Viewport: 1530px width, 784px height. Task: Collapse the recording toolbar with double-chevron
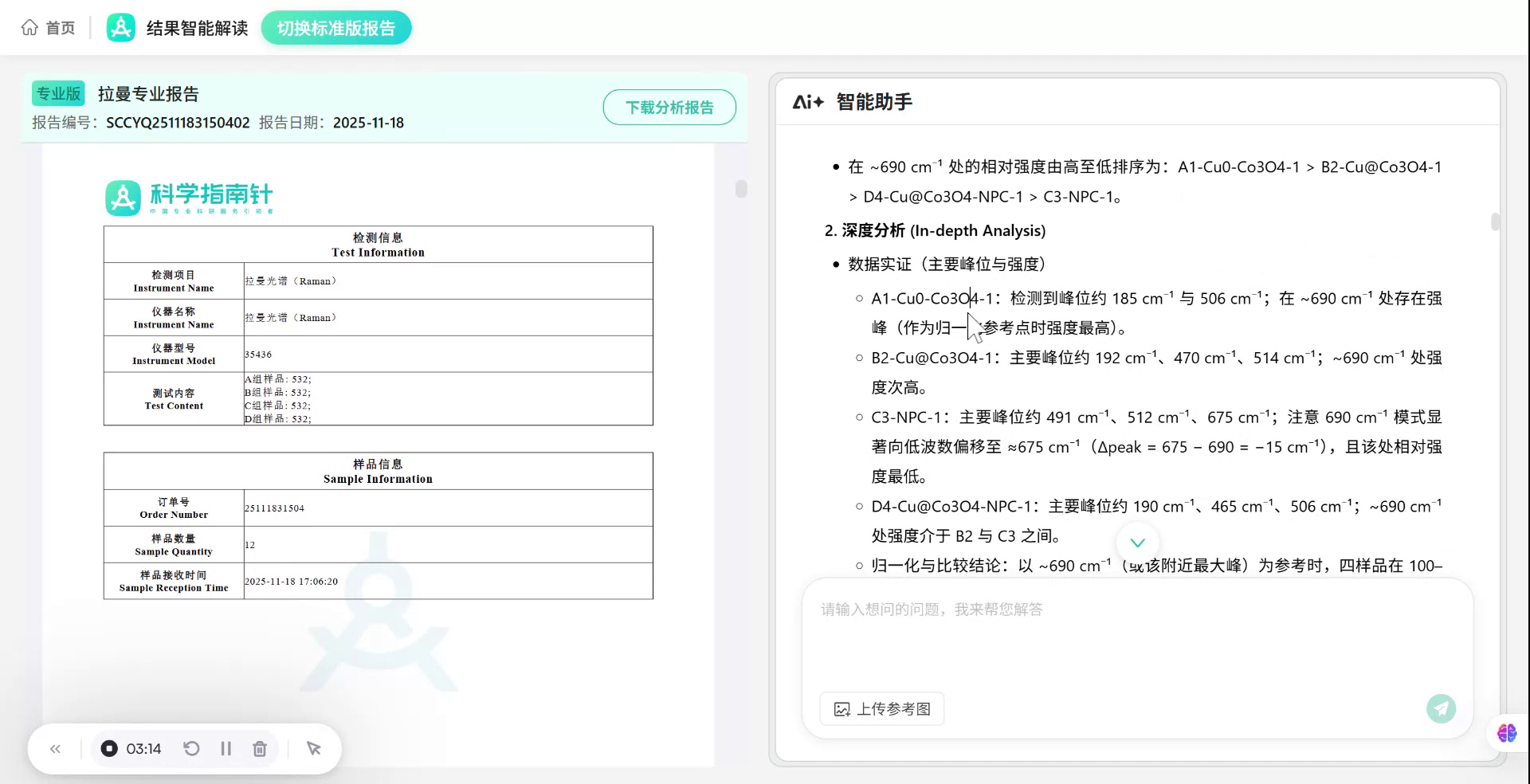click(x=55, y=748)
